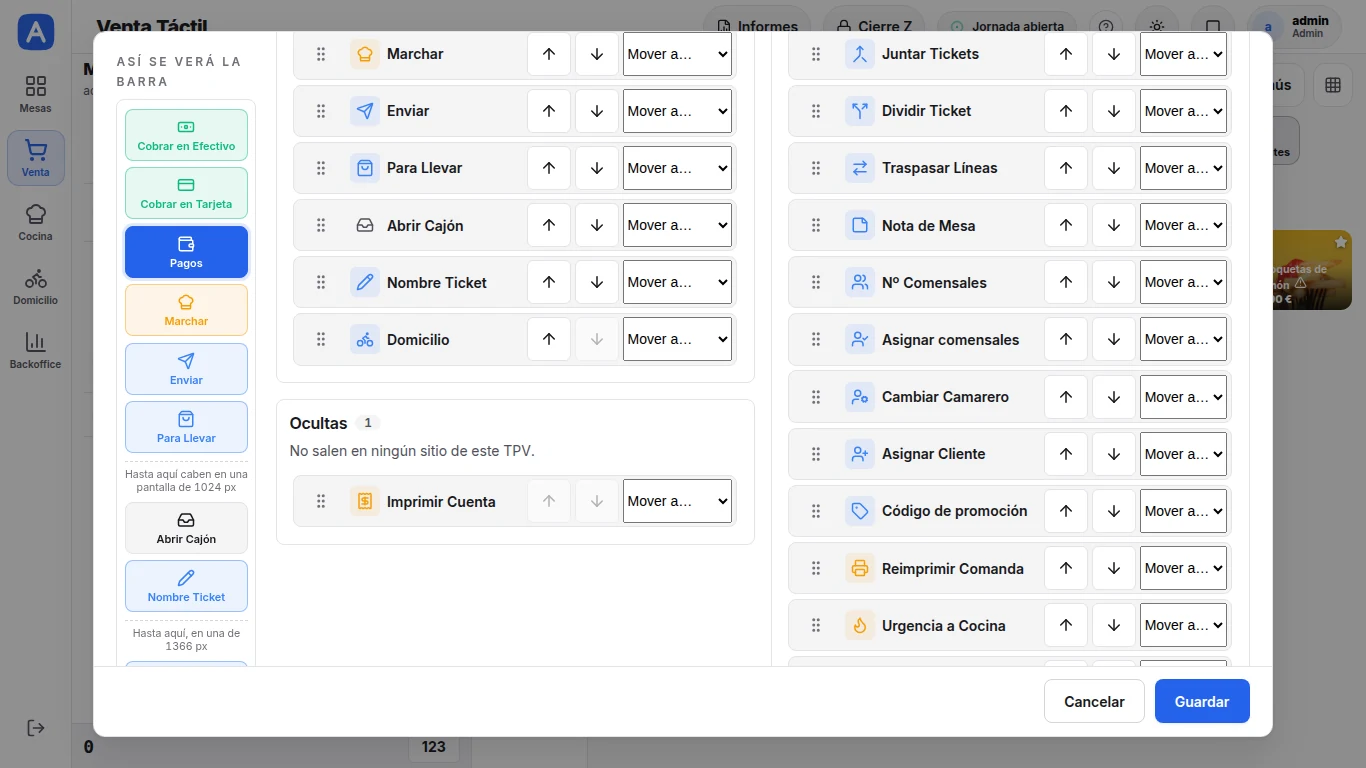Screen dimensions: 1366x768
Task: Open Mover a dropdown for Juntar Tickets
Action: point(1183,54)
